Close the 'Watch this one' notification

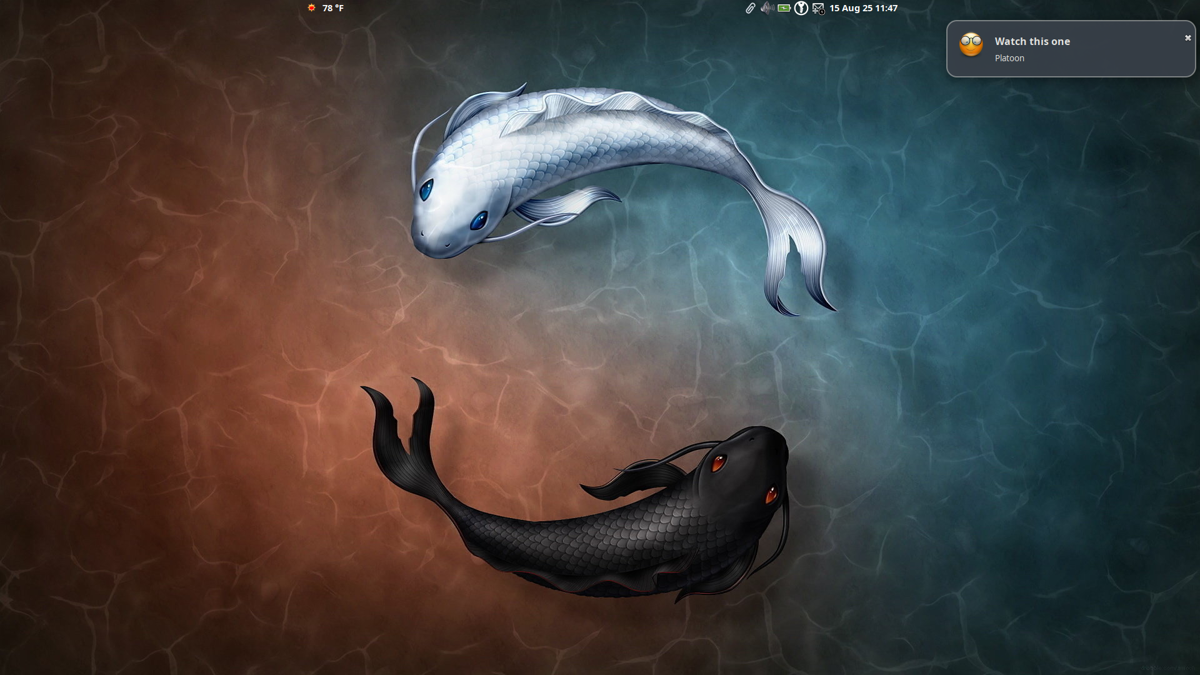click(1188, 37)
